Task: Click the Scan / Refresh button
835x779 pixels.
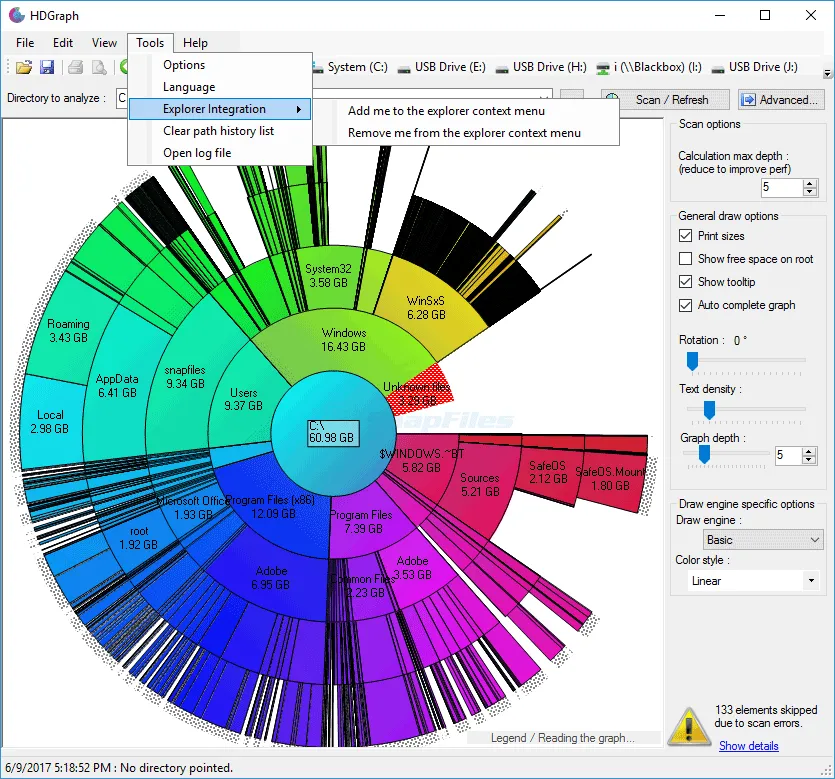Action: coord(665,100)
